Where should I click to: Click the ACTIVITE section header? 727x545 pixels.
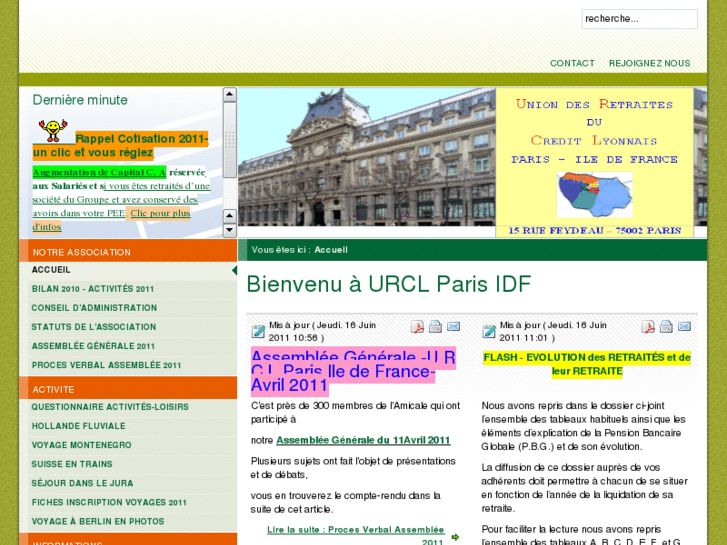pos(128,388)
